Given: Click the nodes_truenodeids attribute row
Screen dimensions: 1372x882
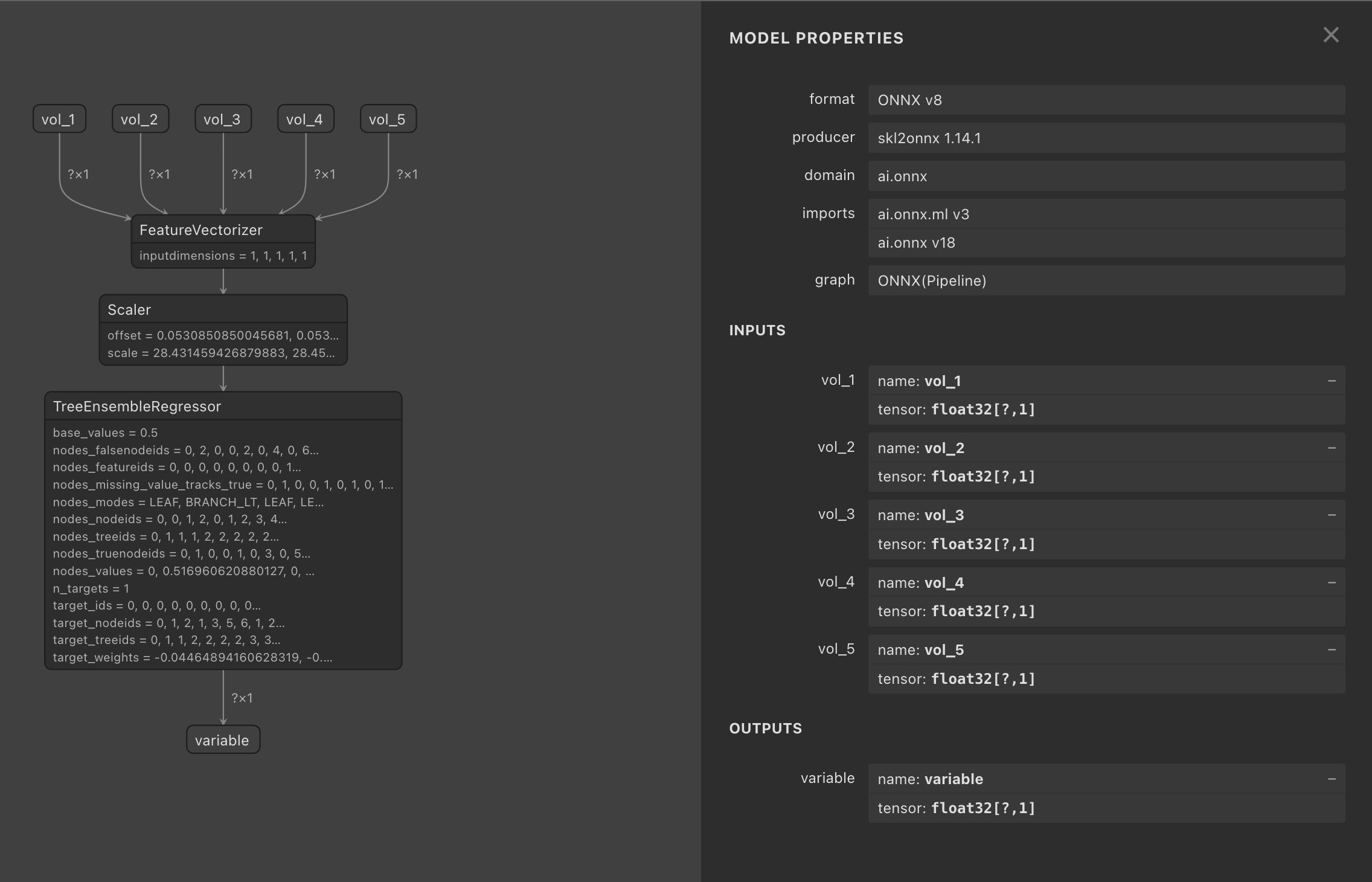Looking at the screenshot, I should click(181, 554).
